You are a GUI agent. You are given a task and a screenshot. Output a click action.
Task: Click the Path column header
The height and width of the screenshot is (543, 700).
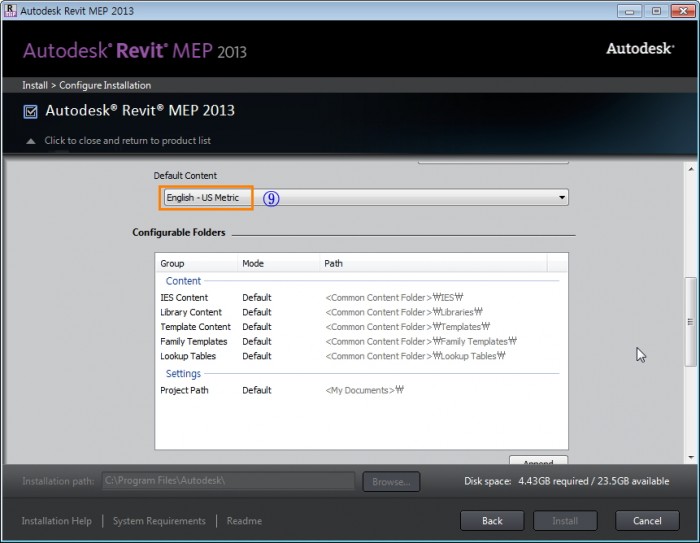point(333,264)
